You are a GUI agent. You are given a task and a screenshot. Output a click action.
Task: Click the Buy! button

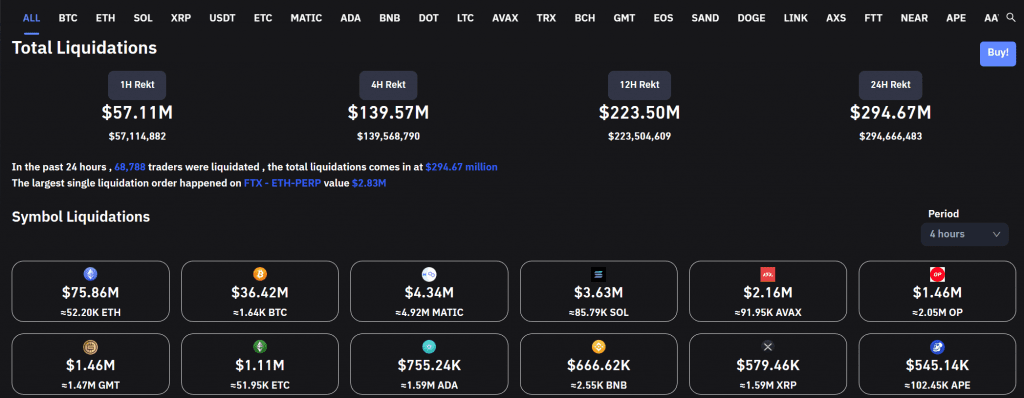pyautogui.click(x=998, y=53)
